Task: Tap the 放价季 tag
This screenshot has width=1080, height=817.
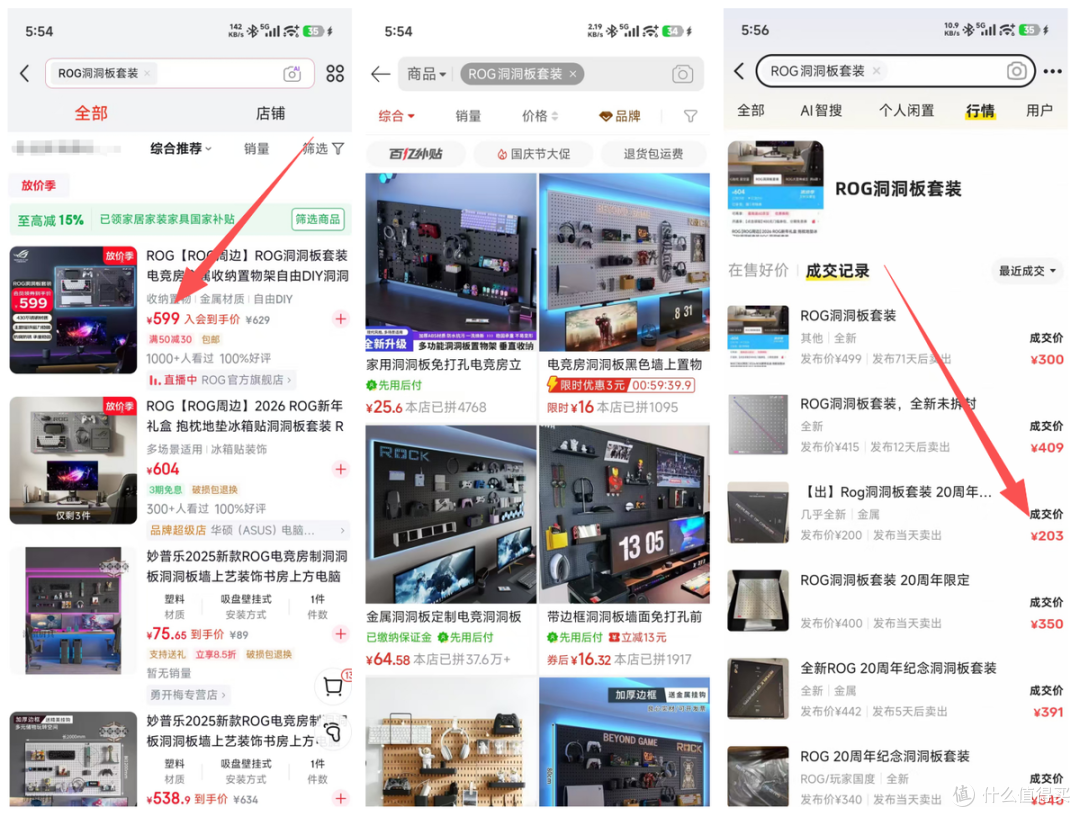Action: point(39,185)
